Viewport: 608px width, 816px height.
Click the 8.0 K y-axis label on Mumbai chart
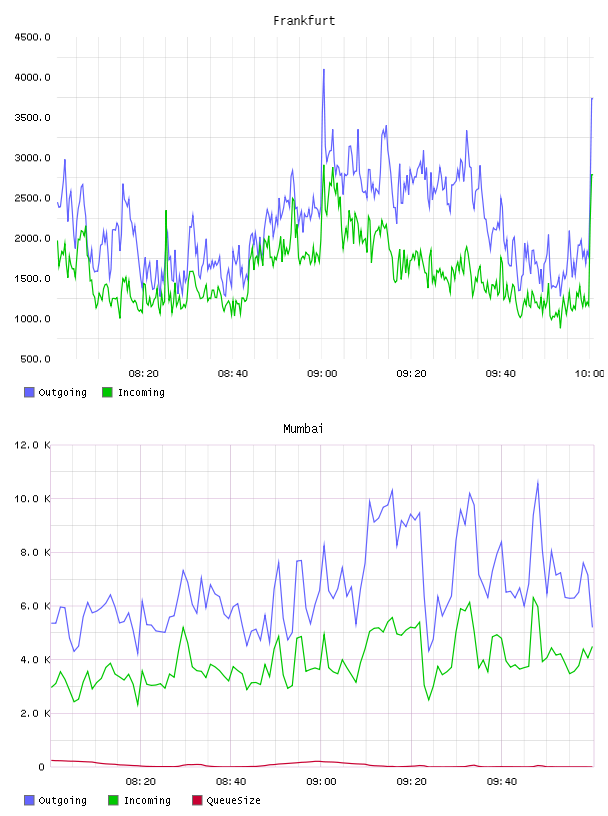[35, 552]
